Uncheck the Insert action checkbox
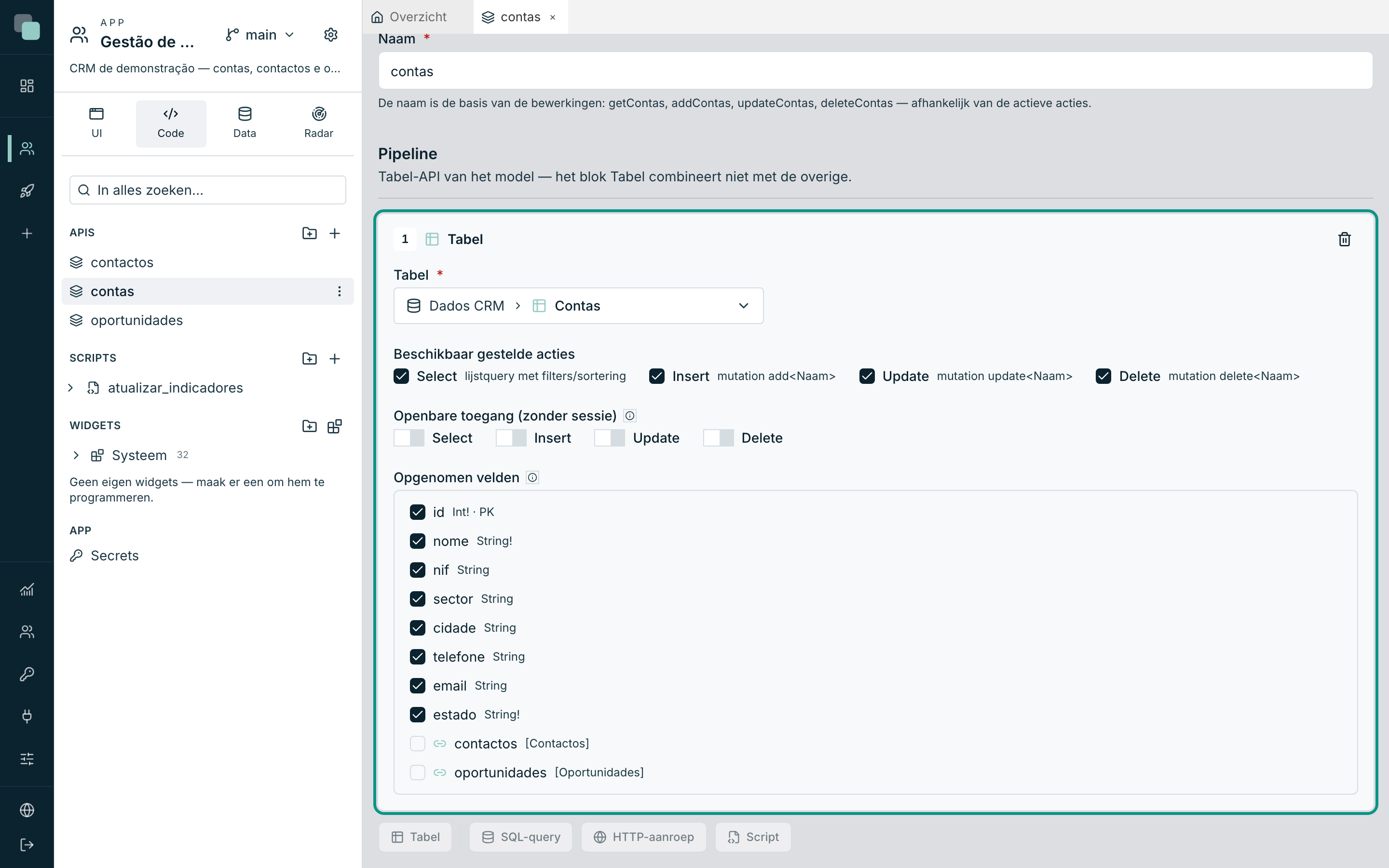 (x=656, y=376)
